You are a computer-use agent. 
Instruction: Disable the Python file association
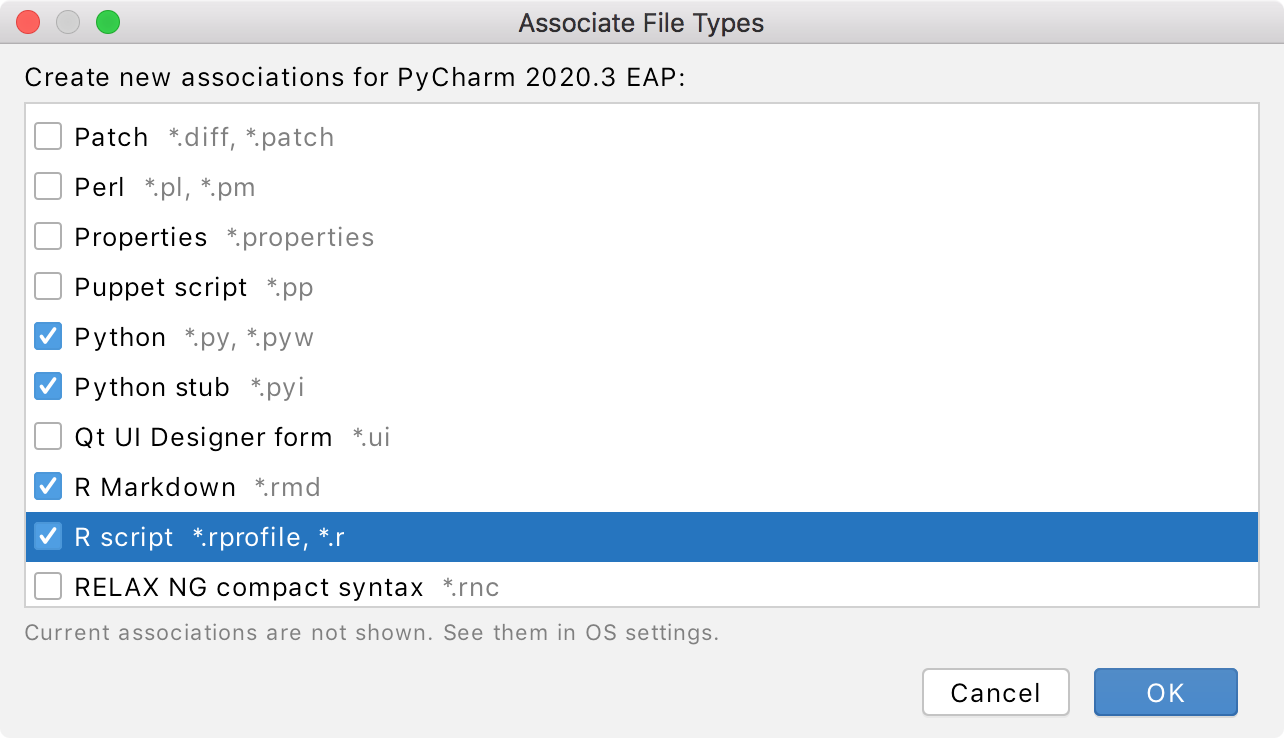tap(47, 336)
